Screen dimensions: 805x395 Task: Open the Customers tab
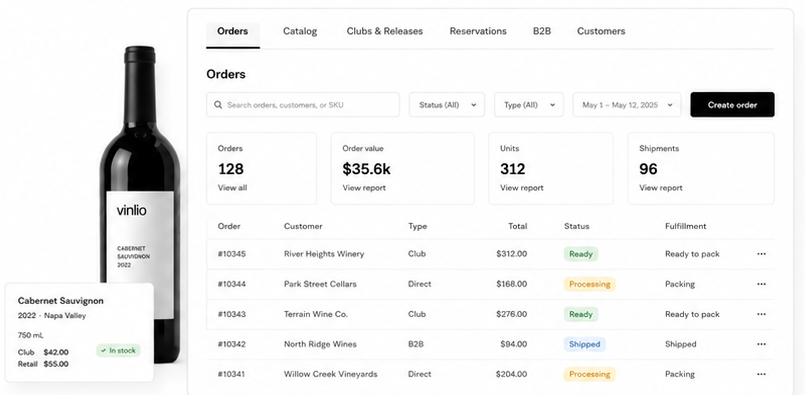[601, 31]
